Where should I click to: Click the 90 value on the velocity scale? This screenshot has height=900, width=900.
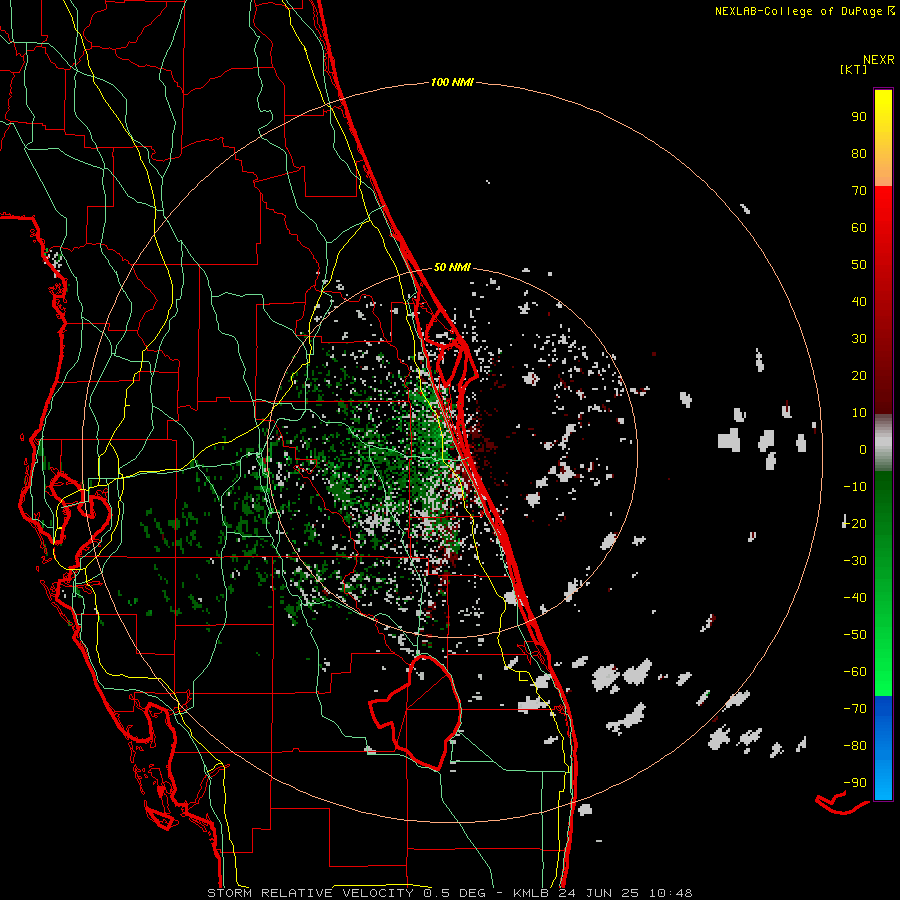point(859,117)
